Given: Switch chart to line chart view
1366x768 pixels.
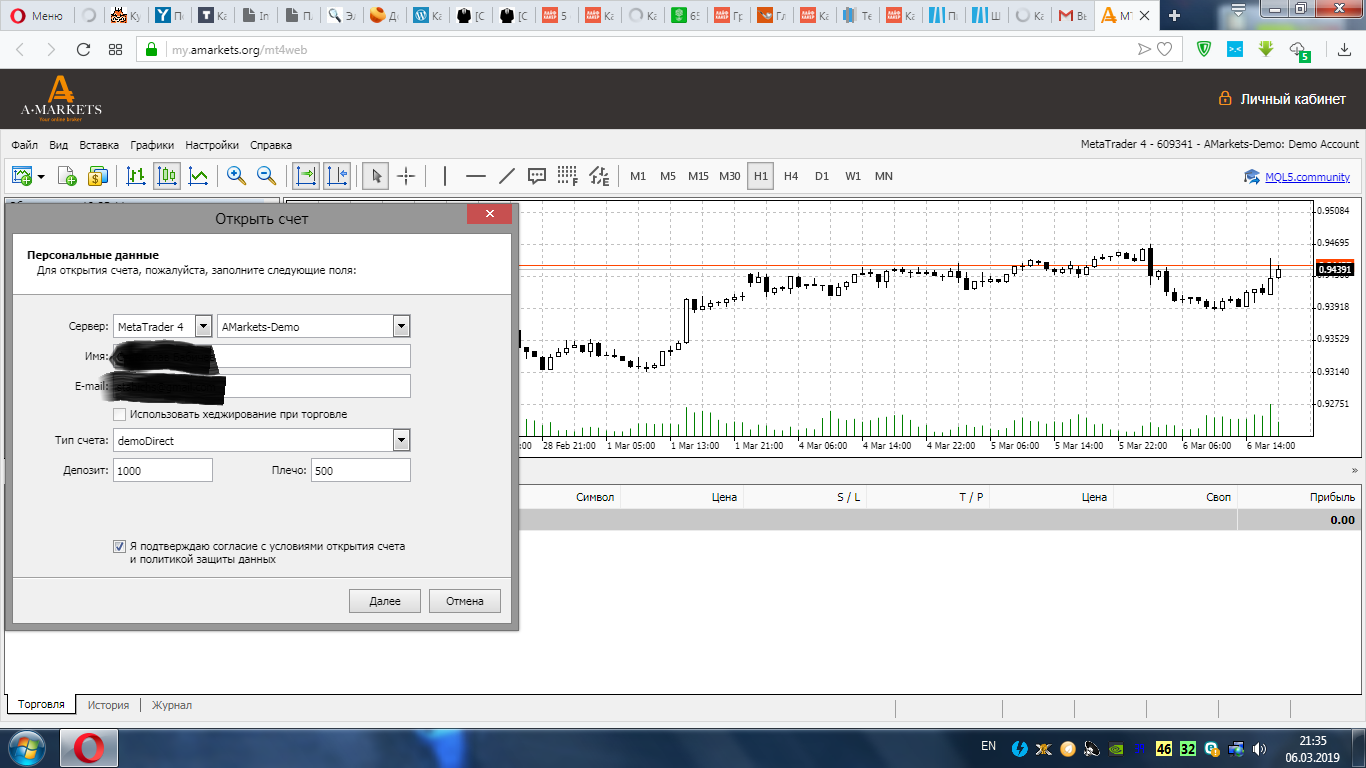Looking at the screenshot, I should pos(198,176).
